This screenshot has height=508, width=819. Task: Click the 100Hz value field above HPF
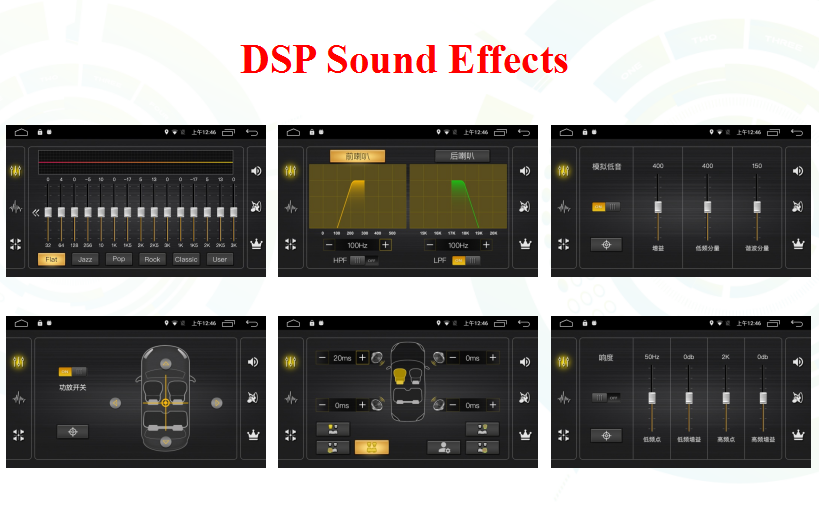point(357,245)
